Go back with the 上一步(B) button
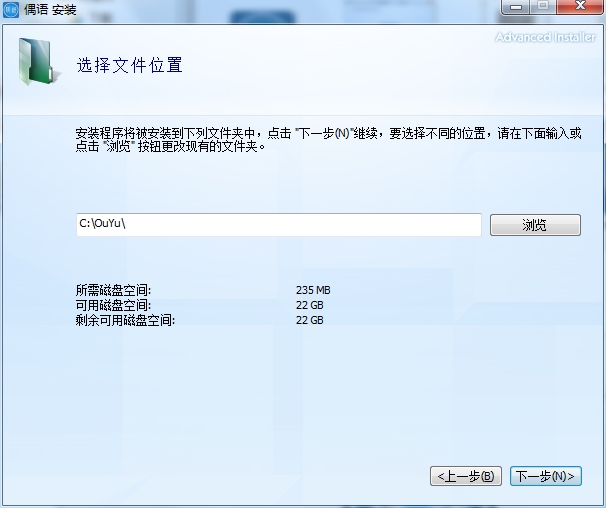Image resolution: width=606 pixels, height=508 pixels. pos(466,476)
